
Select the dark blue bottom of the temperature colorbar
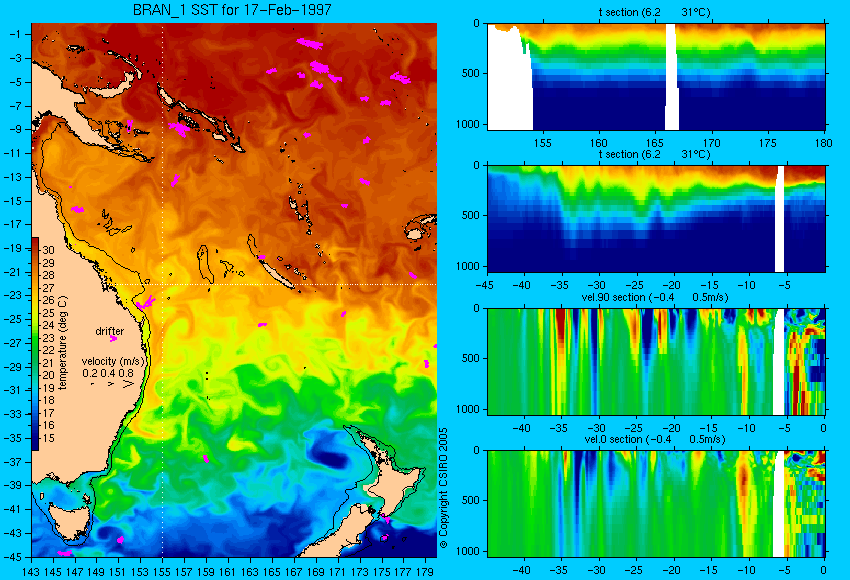click(x=35, y=442)
